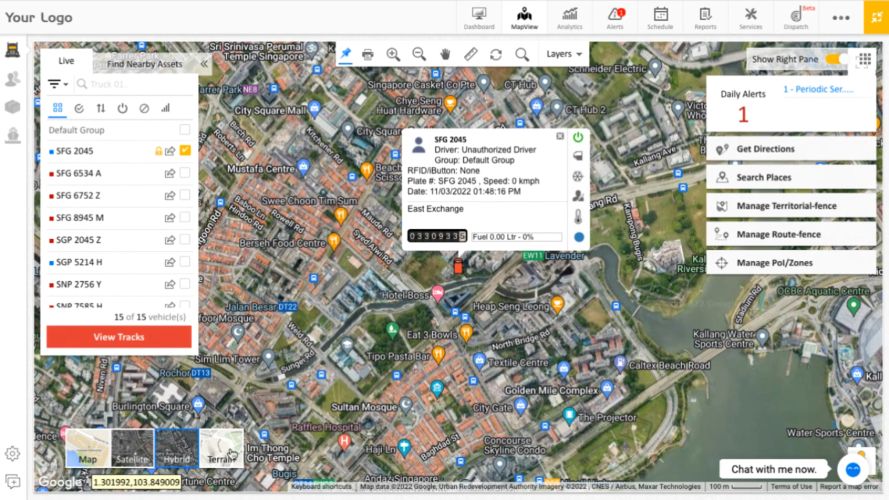
Task: Toggle the Show Right Pane switch
Action: click(837, 59)
